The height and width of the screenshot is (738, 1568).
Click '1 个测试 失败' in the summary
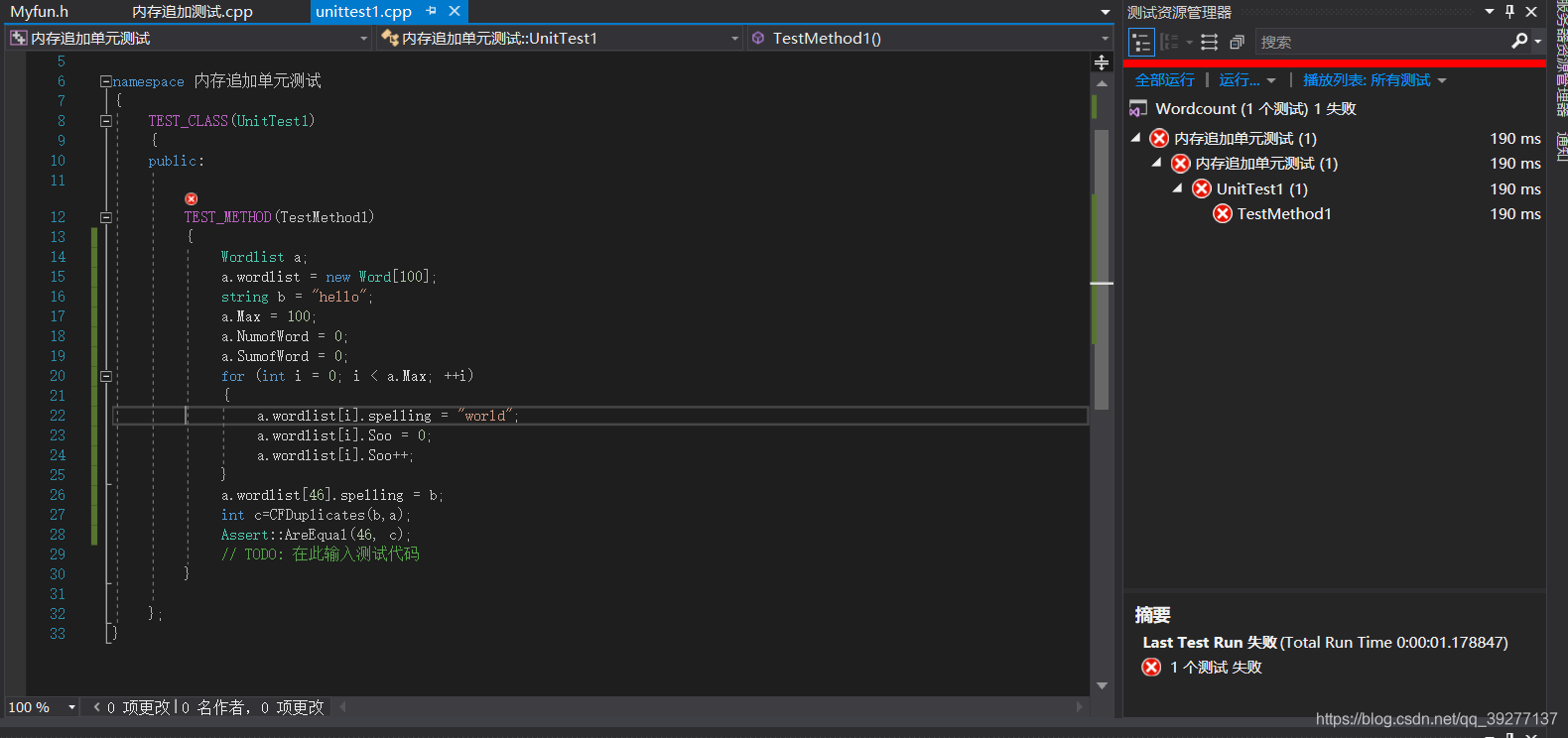1216,667
